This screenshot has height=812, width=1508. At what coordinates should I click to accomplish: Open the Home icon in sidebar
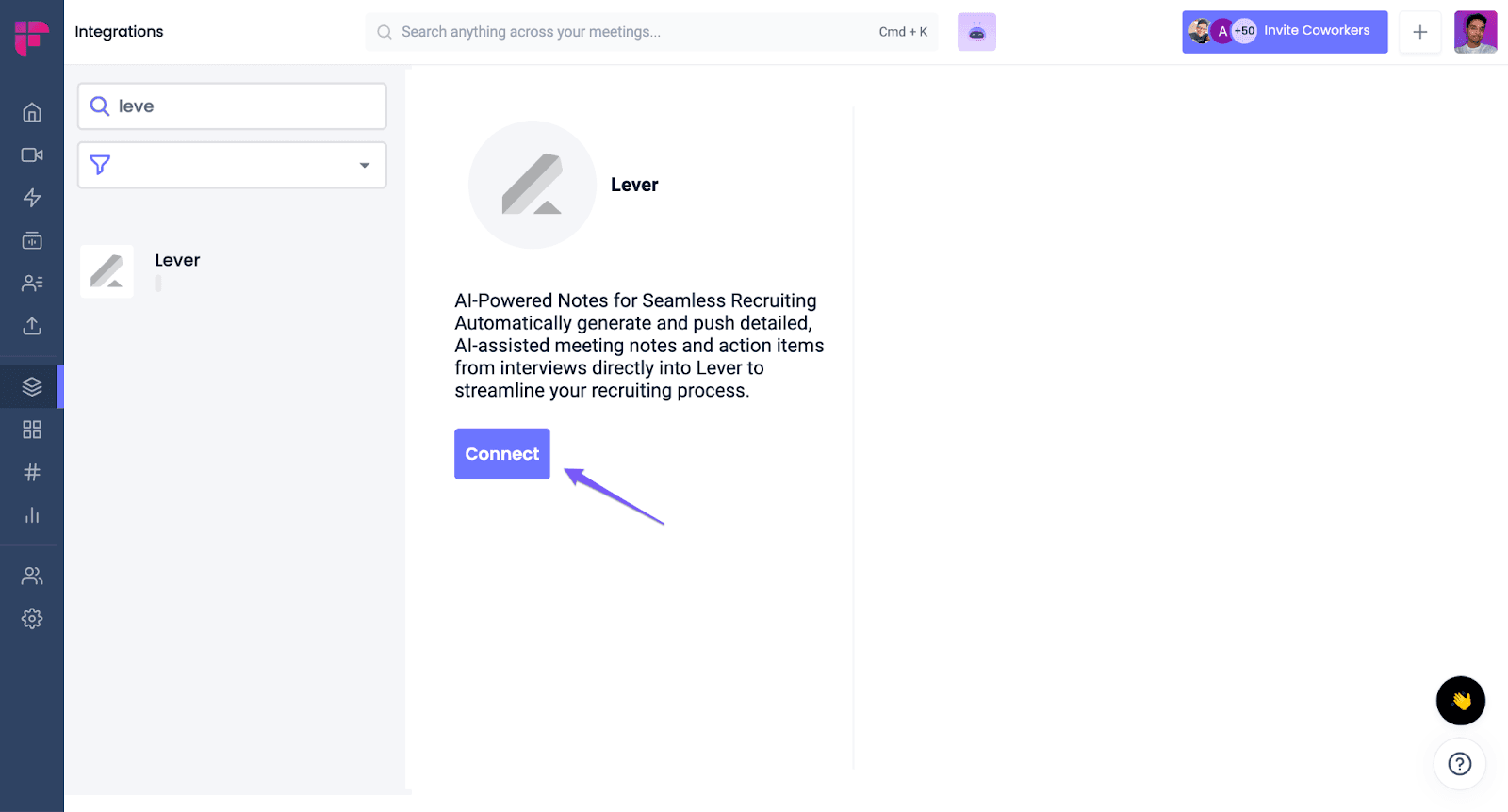32,112
